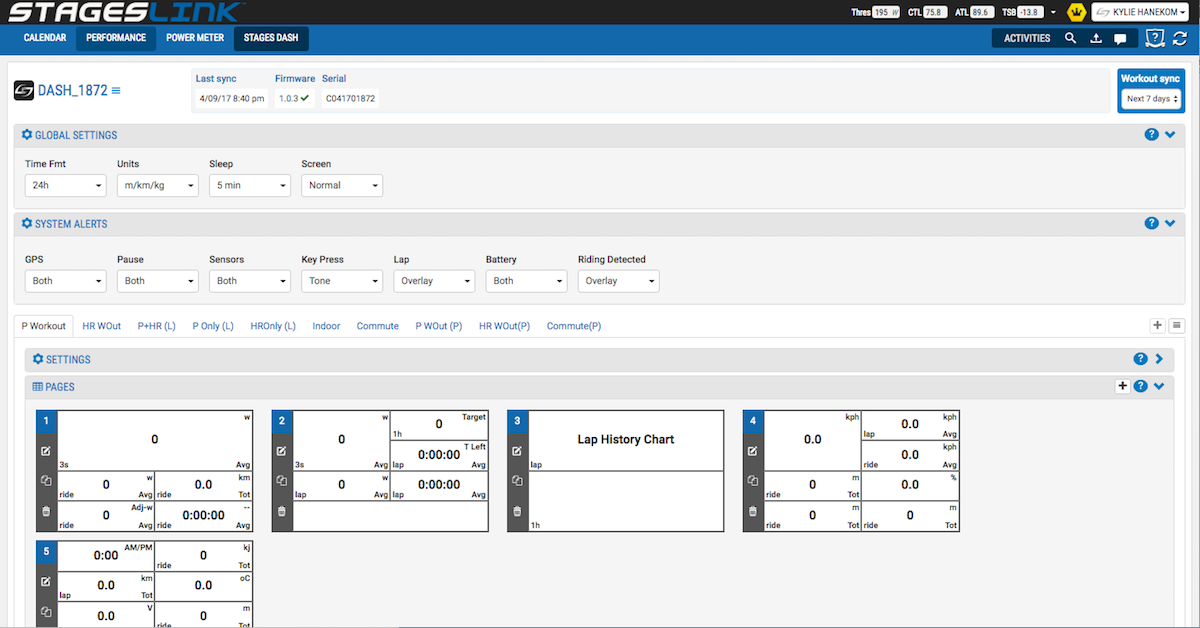The height and width of the screenshot is (628, 1200).
Task: Switch to the HR WOut profile tab
Action: [102, 326]
